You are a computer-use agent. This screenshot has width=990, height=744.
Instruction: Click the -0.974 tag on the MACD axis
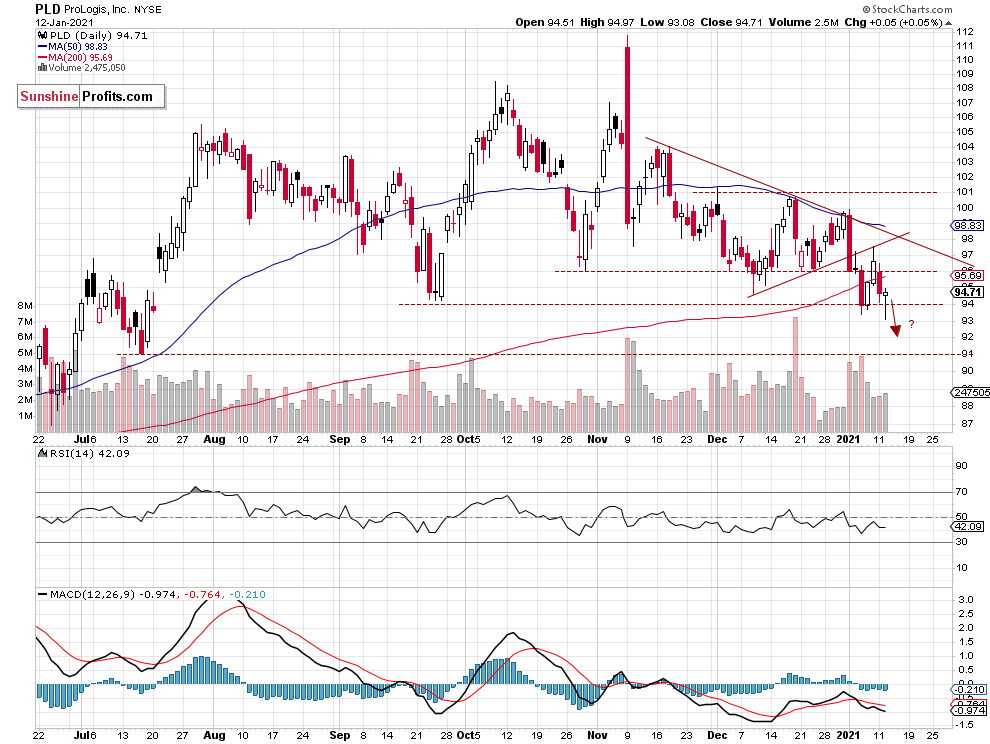[969, 711]
